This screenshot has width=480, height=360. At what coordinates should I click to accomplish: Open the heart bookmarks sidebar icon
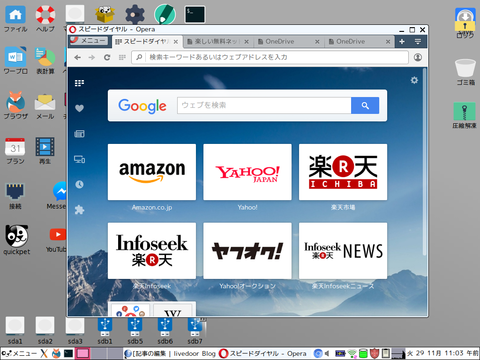point(79,108)
